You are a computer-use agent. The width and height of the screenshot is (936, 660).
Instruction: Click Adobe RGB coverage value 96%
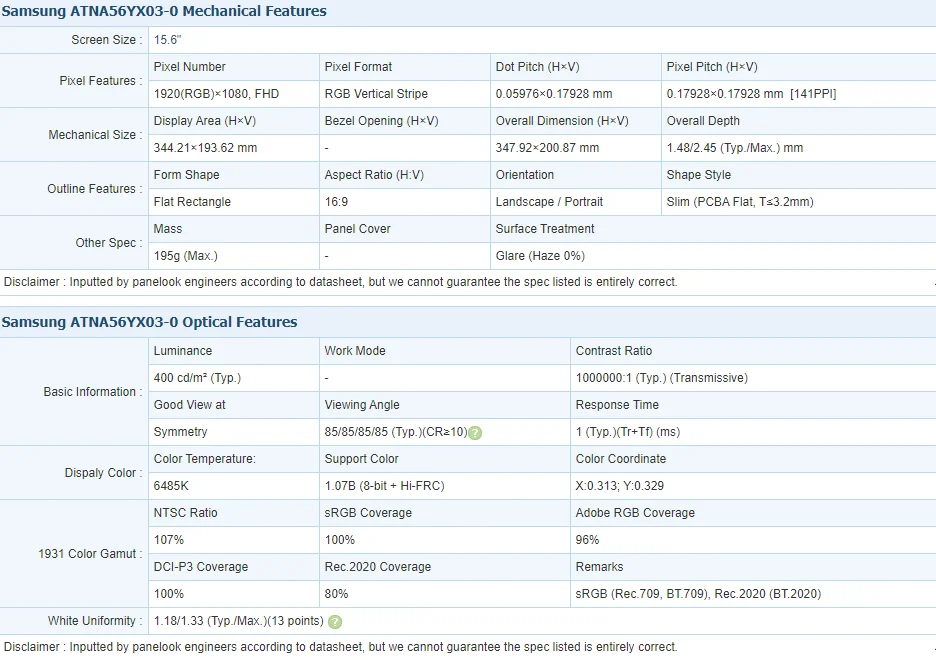coord(587,540)
